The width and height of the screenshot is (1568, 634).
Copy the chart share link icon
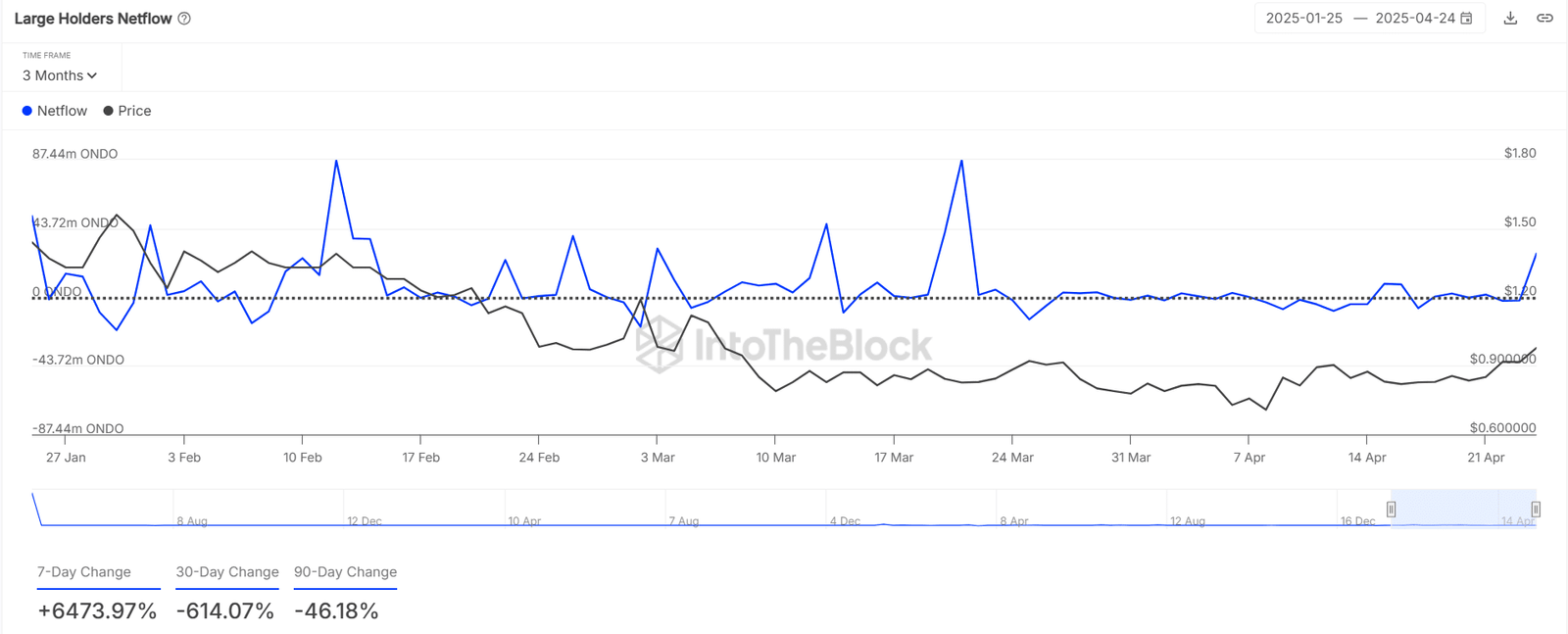point(1544,19)
